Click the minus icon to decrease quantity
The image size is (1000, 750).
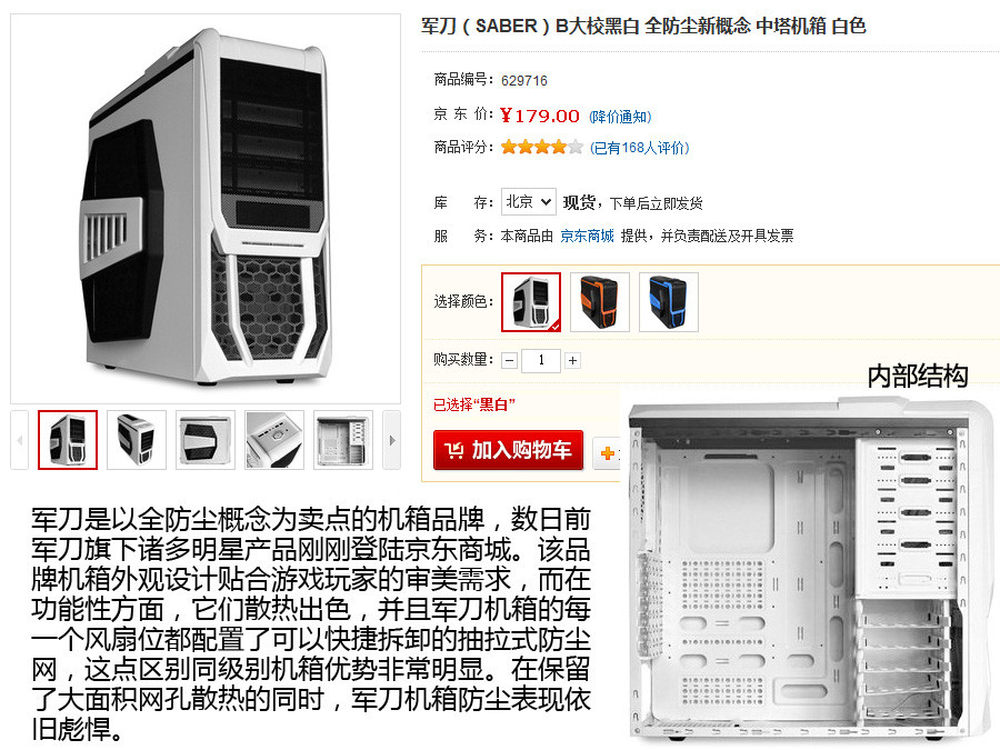[509, 360]
